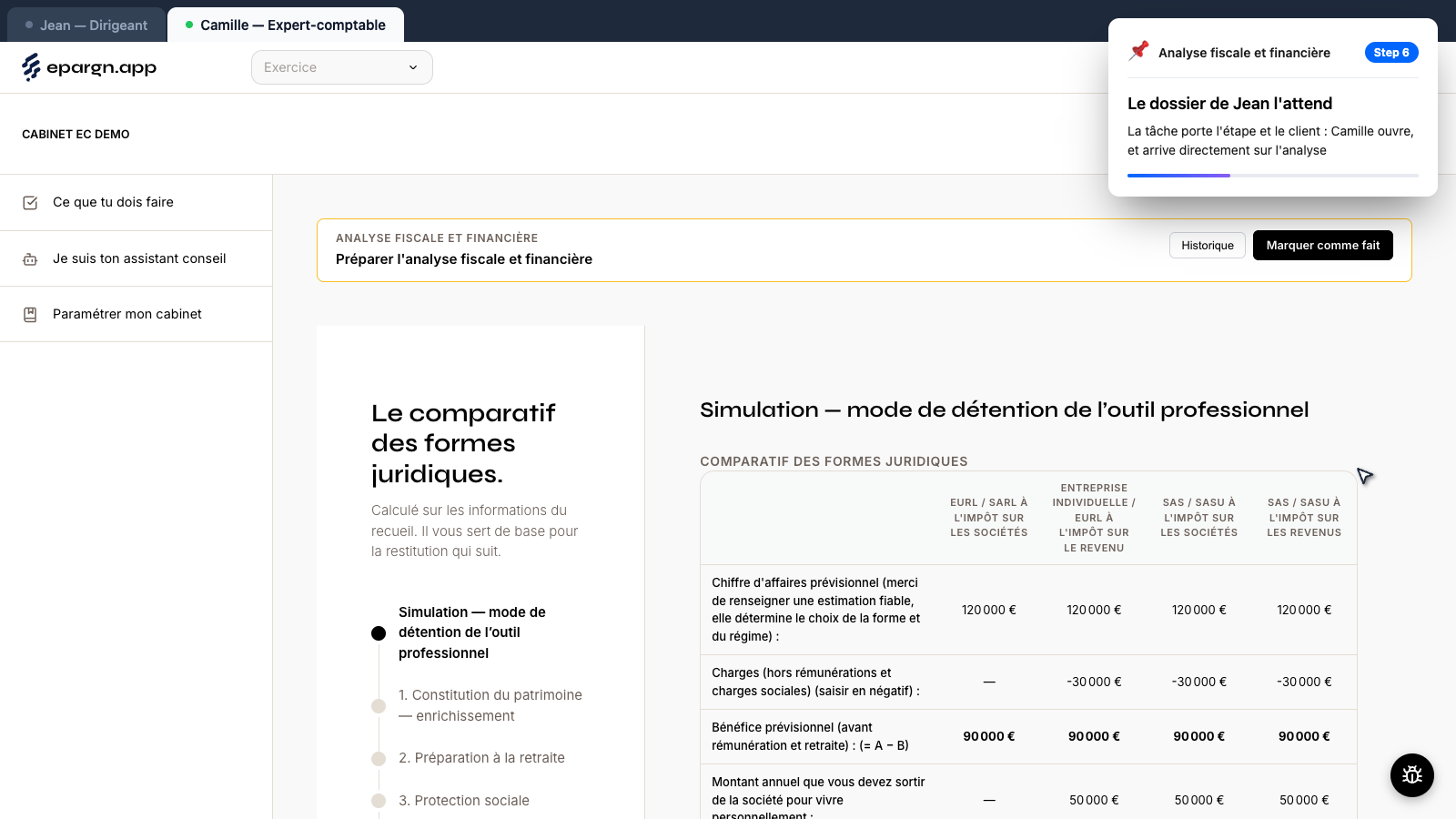Click the tour progress bar in popup
This screenshot has width=1456, height=819.
[x=1273, y=176]
